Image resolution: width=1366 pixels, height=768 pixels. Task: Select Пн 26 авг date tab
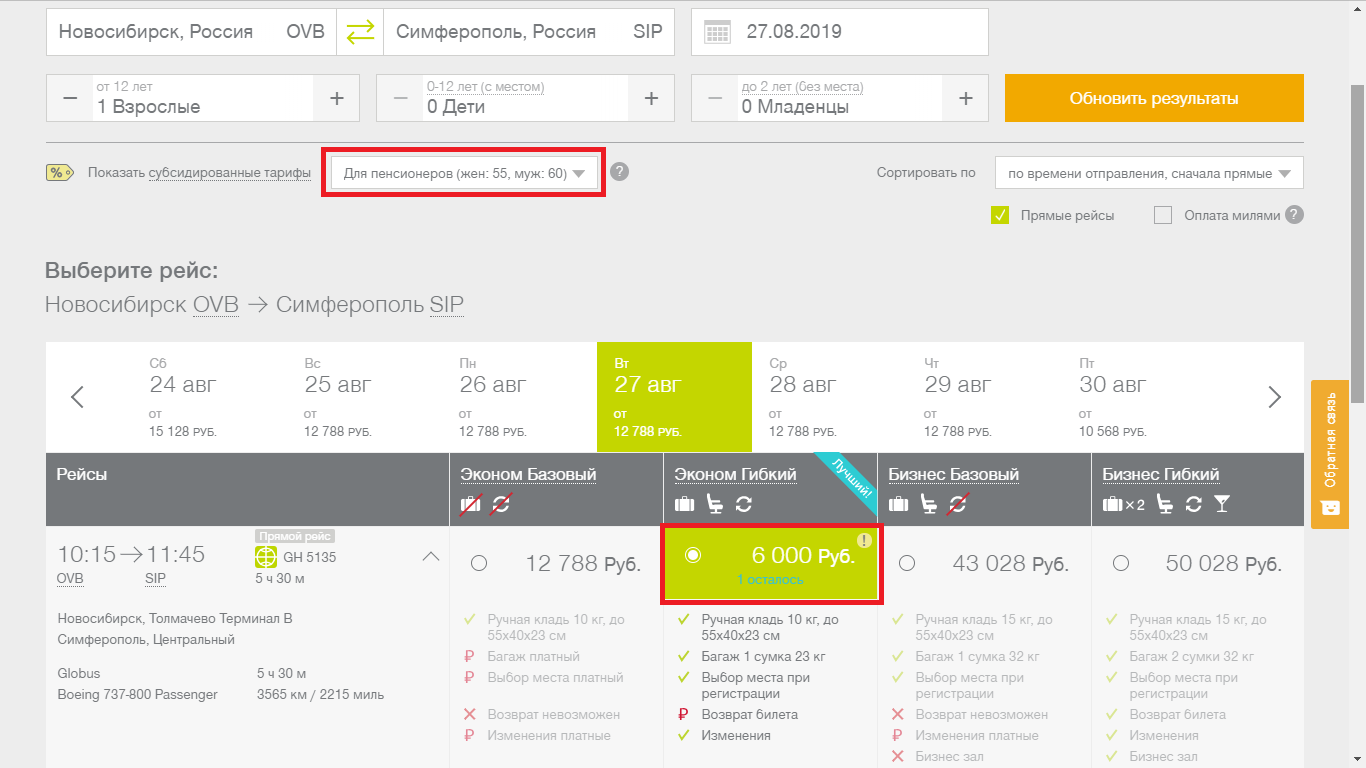click(x=519, y=397)
